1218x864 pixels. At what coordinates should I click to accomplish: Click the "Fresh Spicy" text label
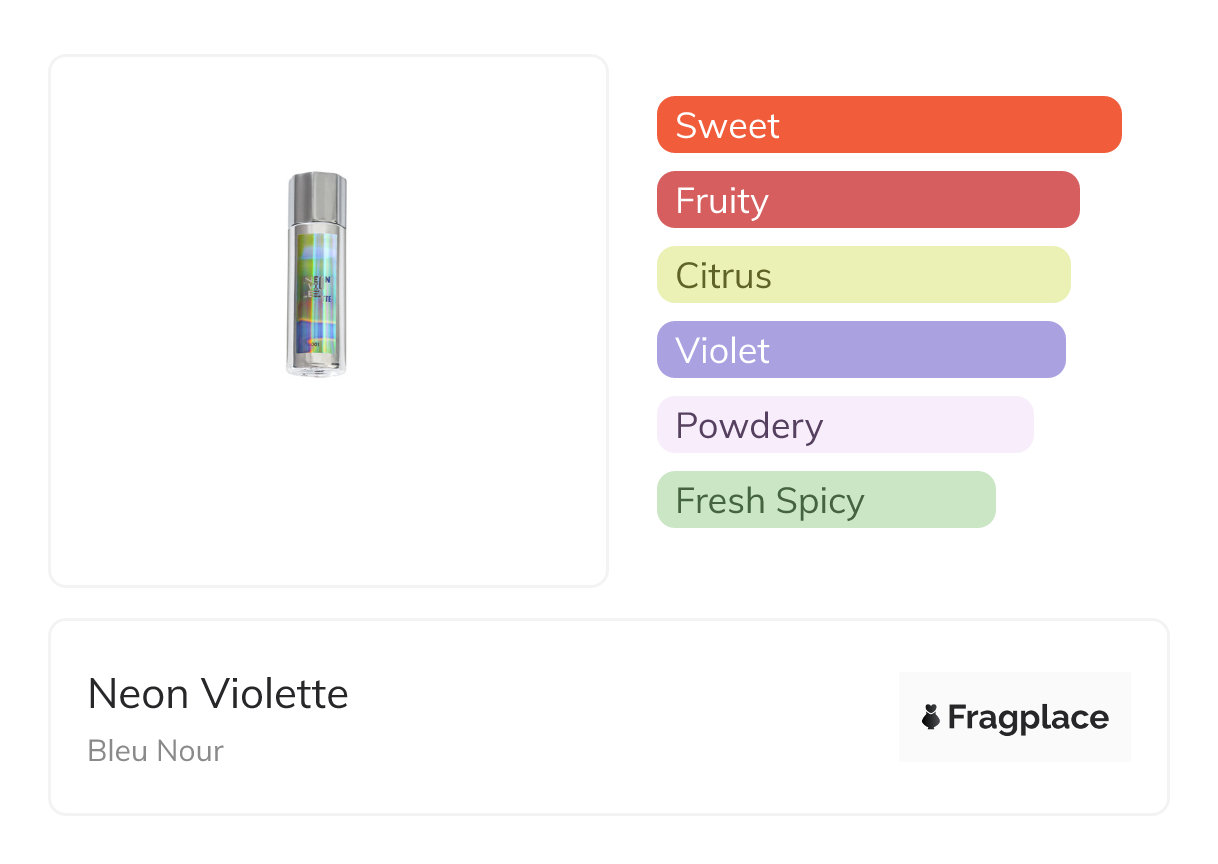pos(770,500)
